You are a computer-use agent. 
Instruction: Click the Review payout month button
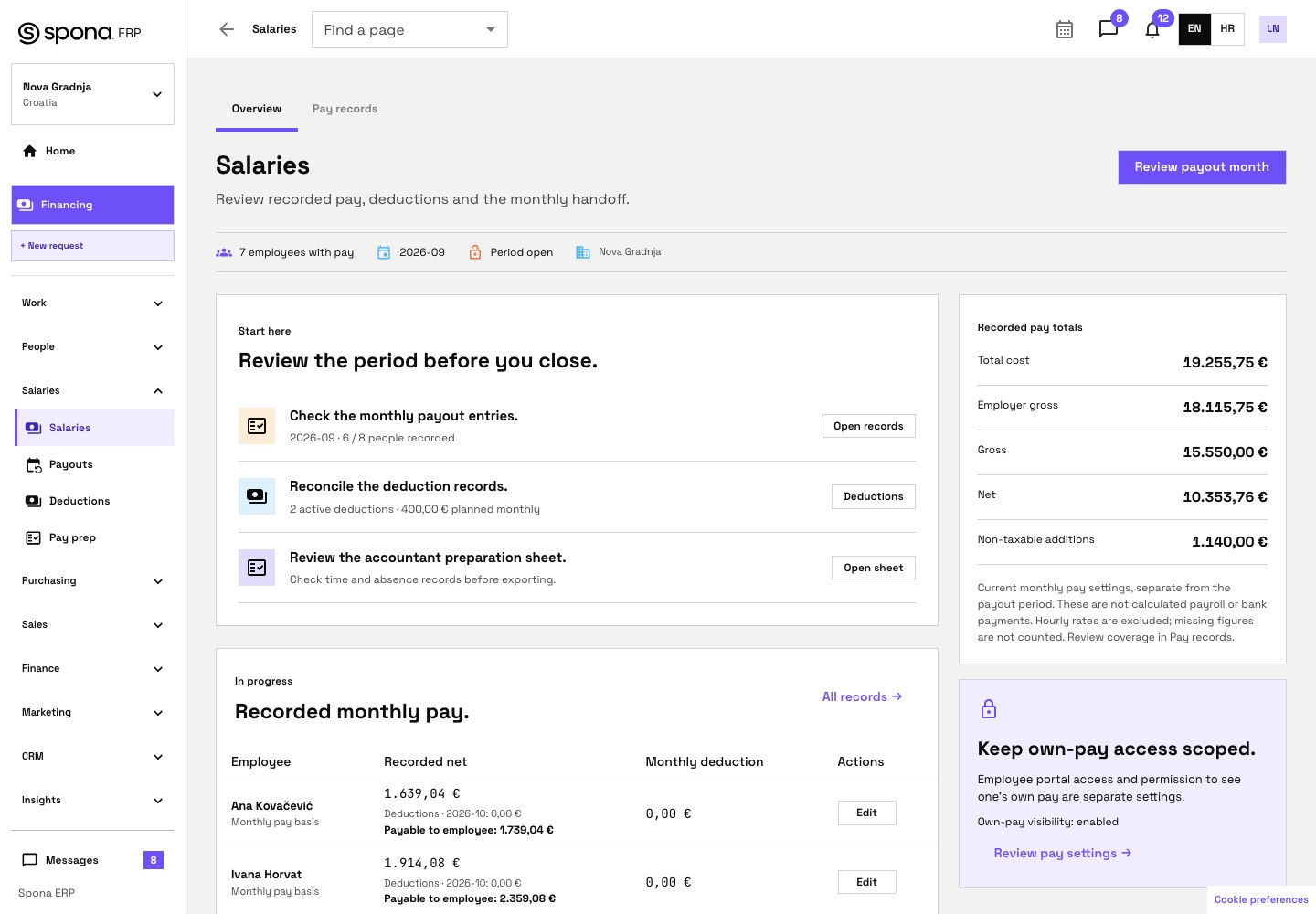coord(1202,167)
